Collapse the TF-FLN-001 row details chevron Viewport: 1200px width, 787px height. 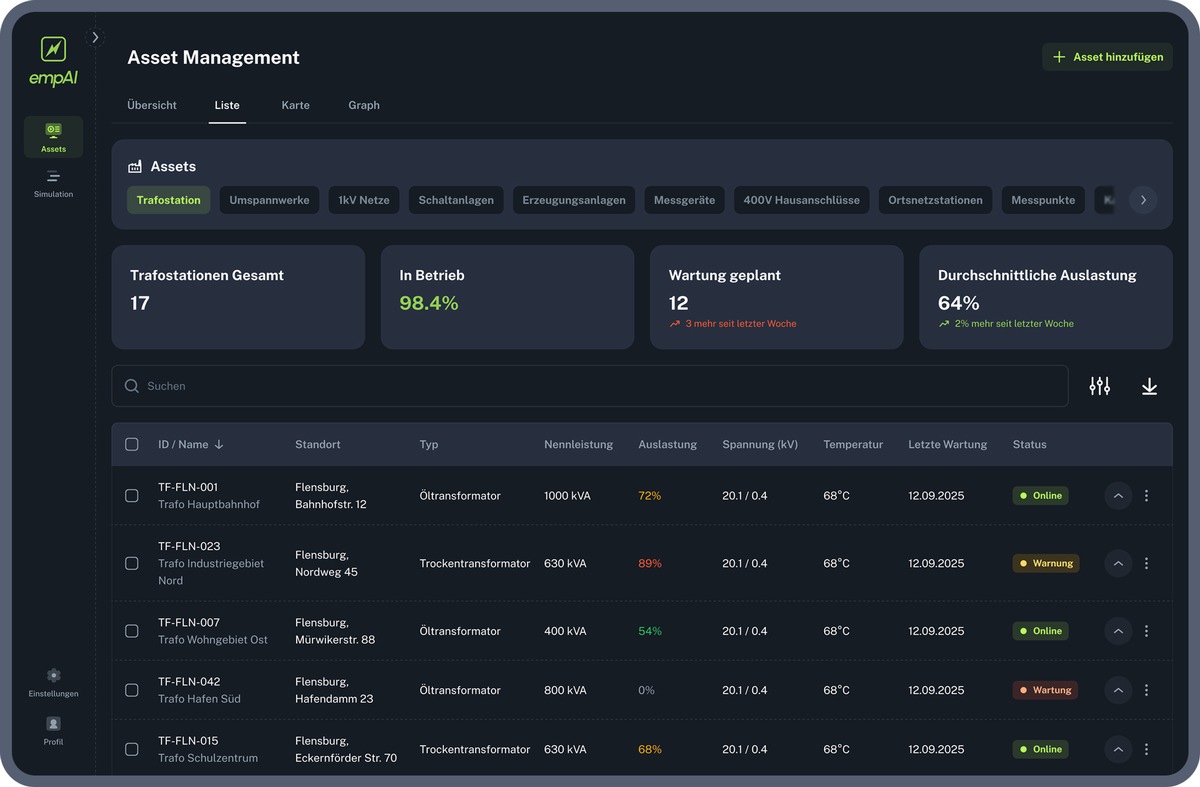click(x=1118, y=496)
